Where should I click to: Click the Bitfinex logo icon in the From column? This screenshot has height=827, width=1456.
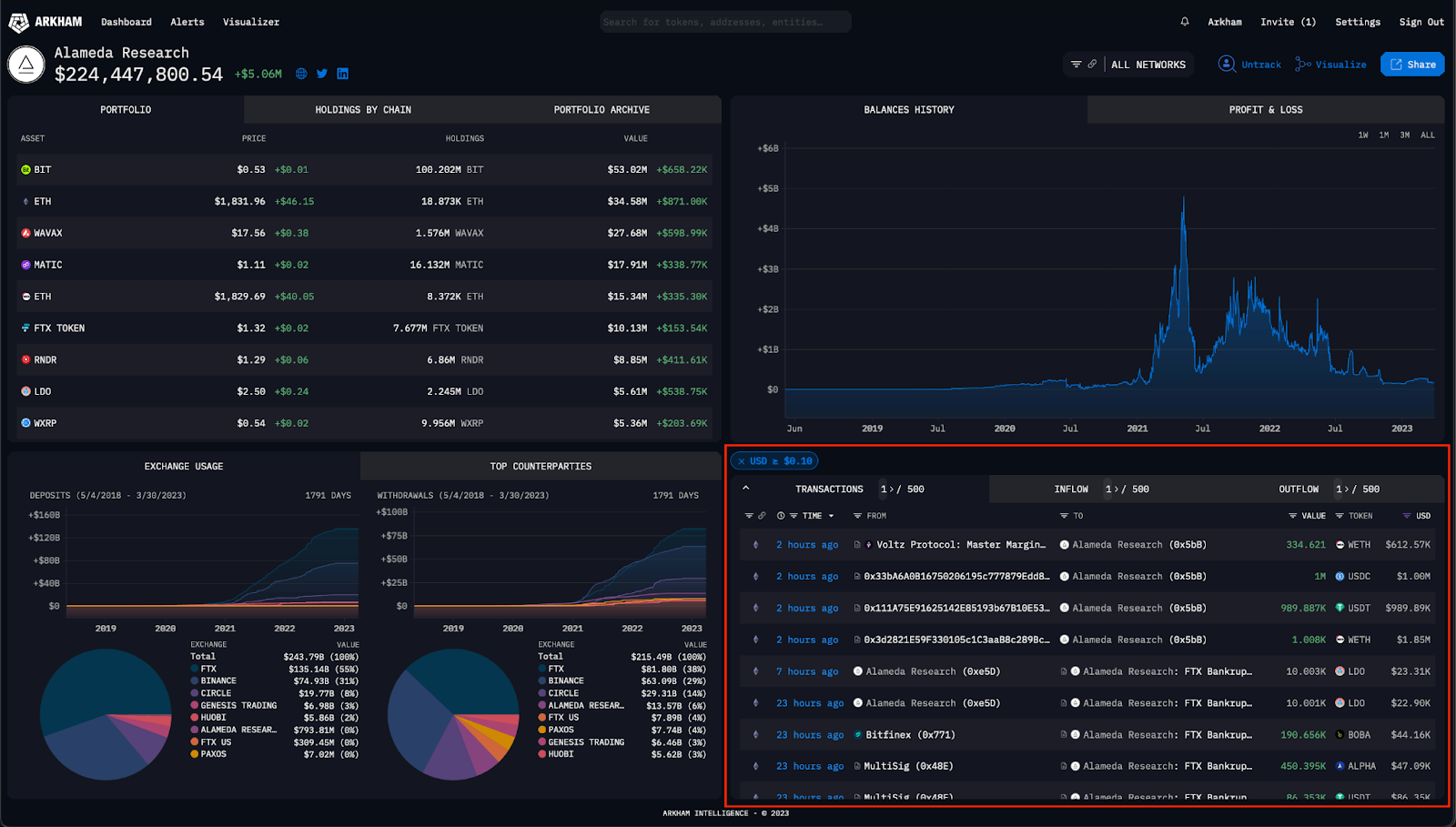tap(857, 735)
